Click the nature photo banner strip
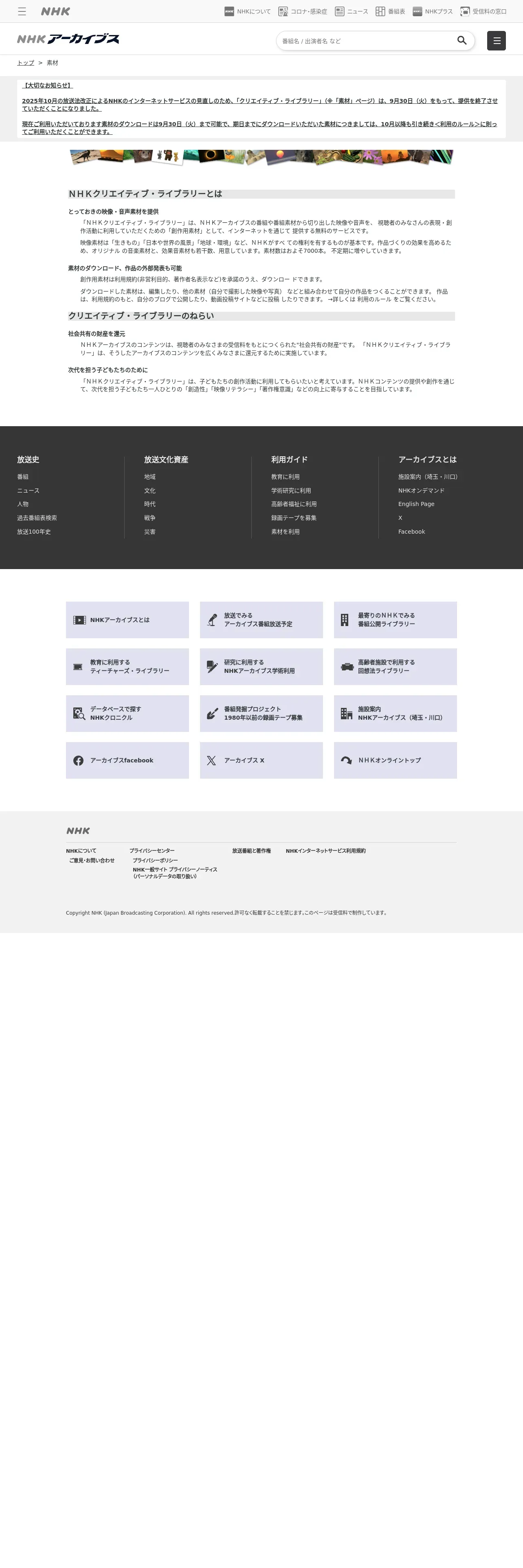The image size is (523, 1568). 262,157
